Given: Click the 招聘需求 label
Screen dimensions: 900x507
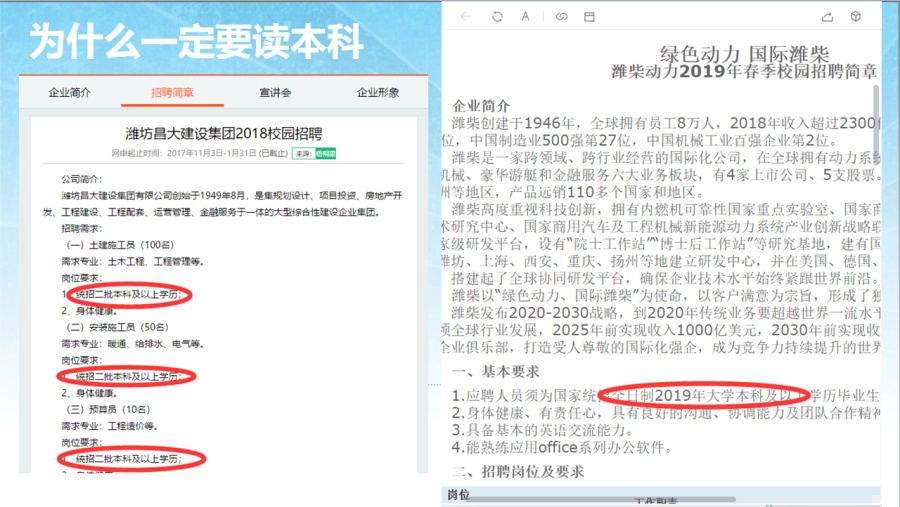Looking at the screenshot, I should click(x=82, y=229).
